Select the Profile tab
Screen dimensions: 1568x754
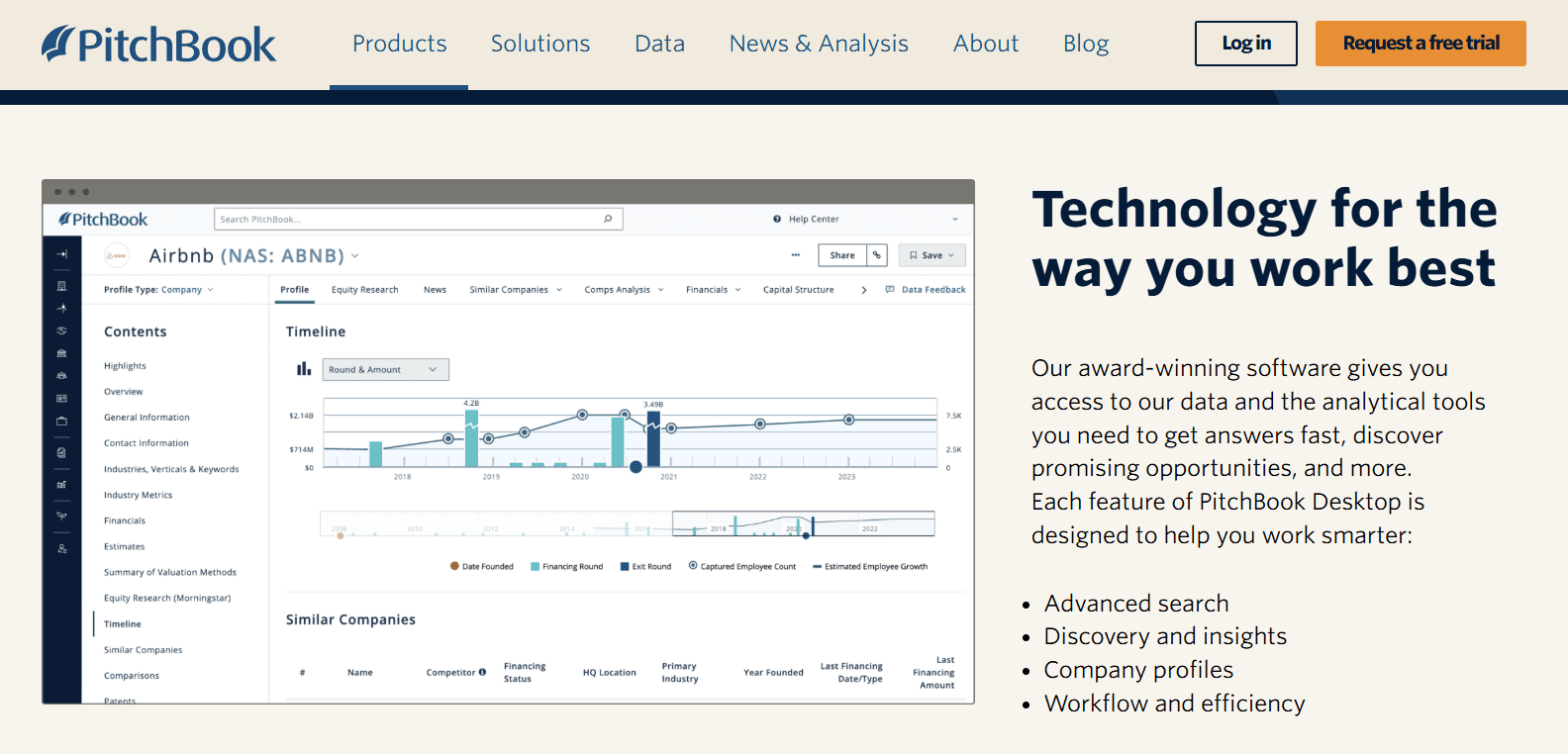click(294, 290)
